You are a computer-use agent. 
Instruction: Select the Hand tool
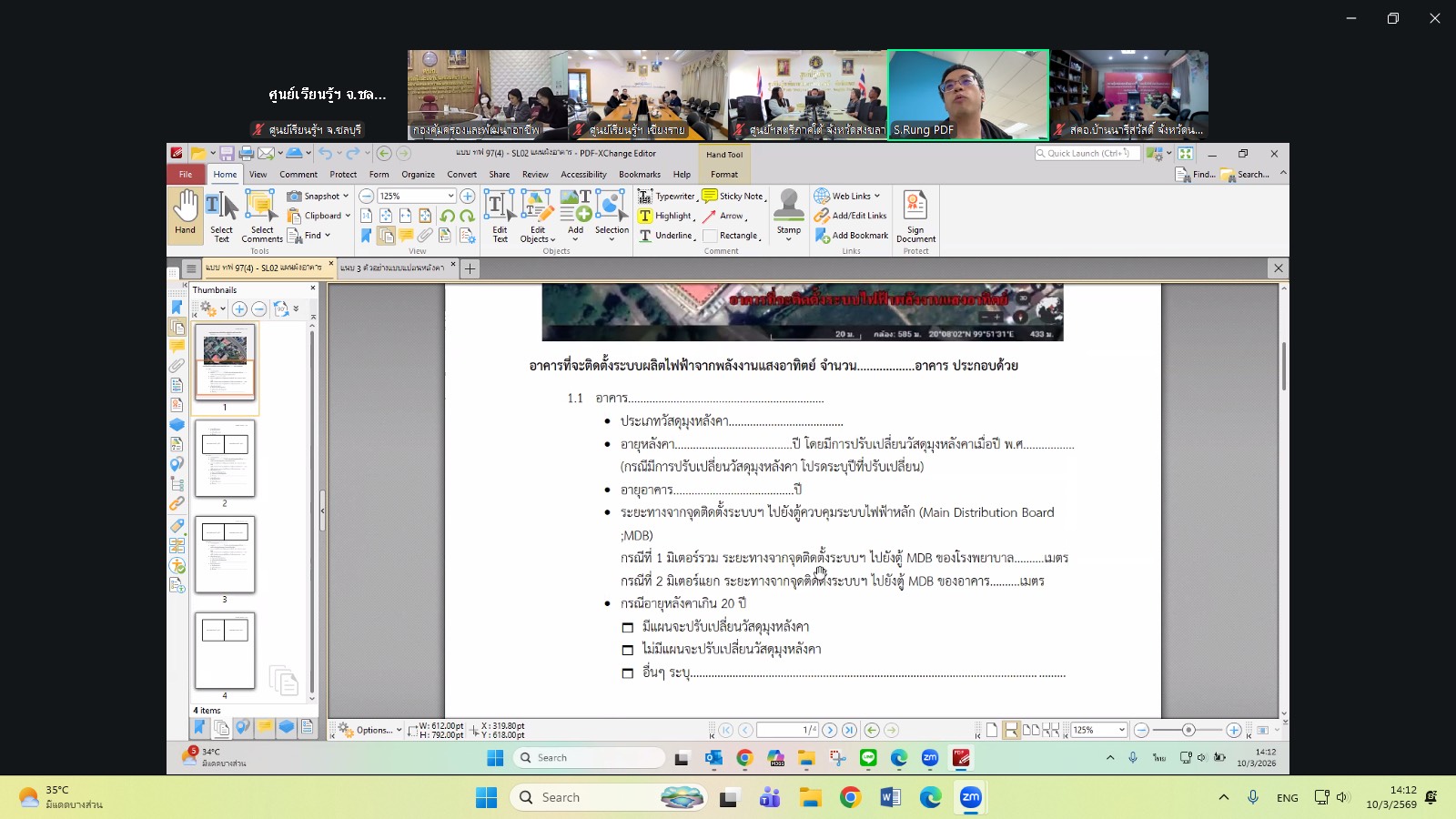(186, 214)
